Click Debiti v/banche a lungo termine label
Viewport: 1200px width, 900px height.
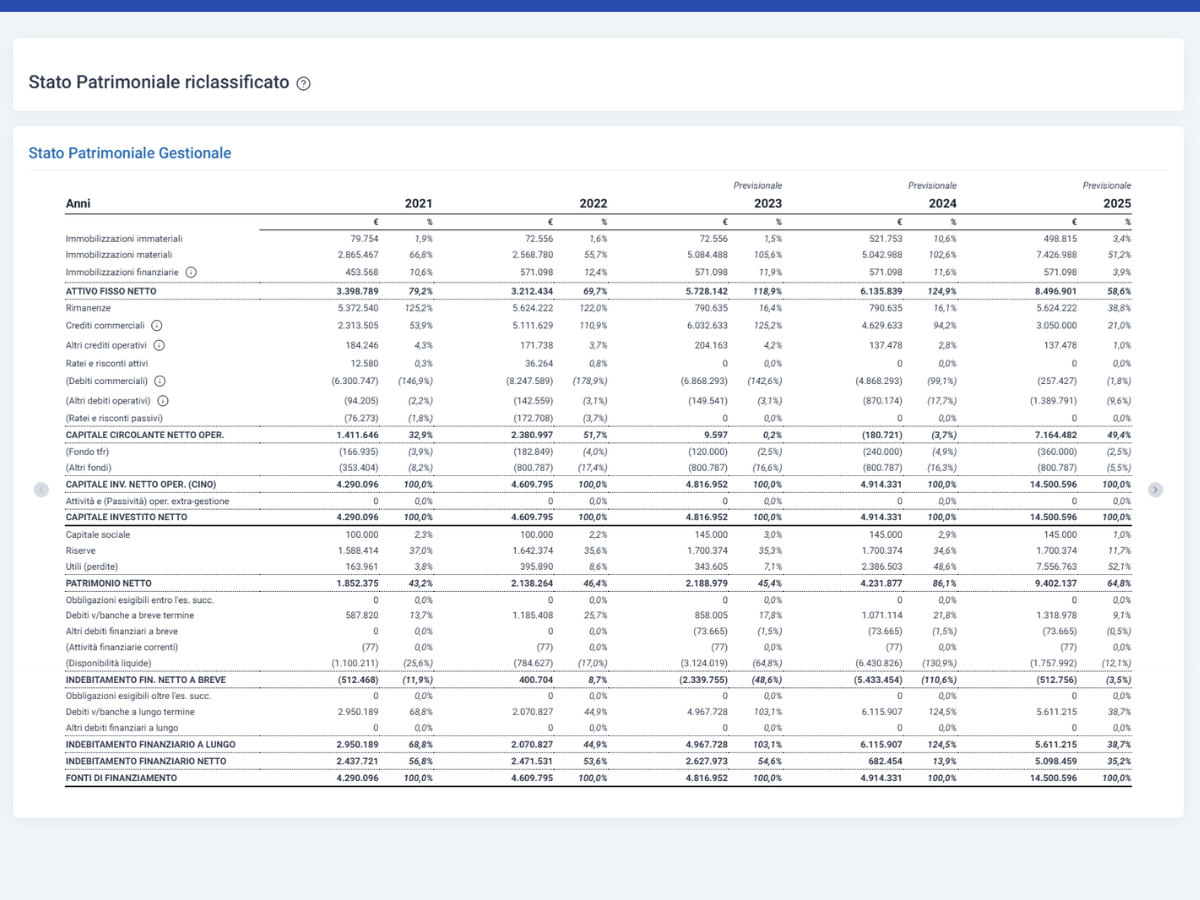point(130,712)
